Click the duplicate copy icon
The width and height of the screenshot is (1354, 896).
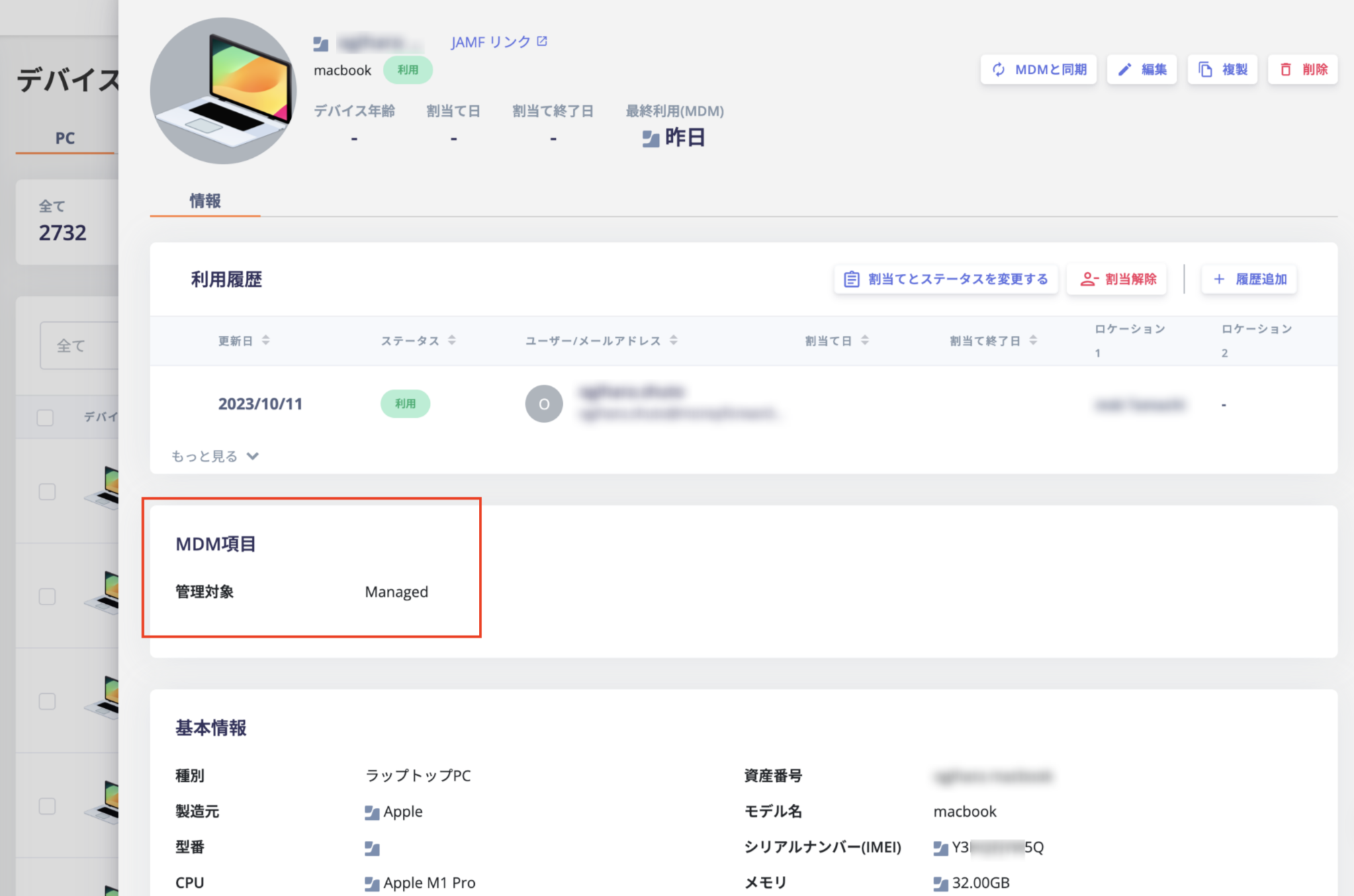pos(1206,69)
